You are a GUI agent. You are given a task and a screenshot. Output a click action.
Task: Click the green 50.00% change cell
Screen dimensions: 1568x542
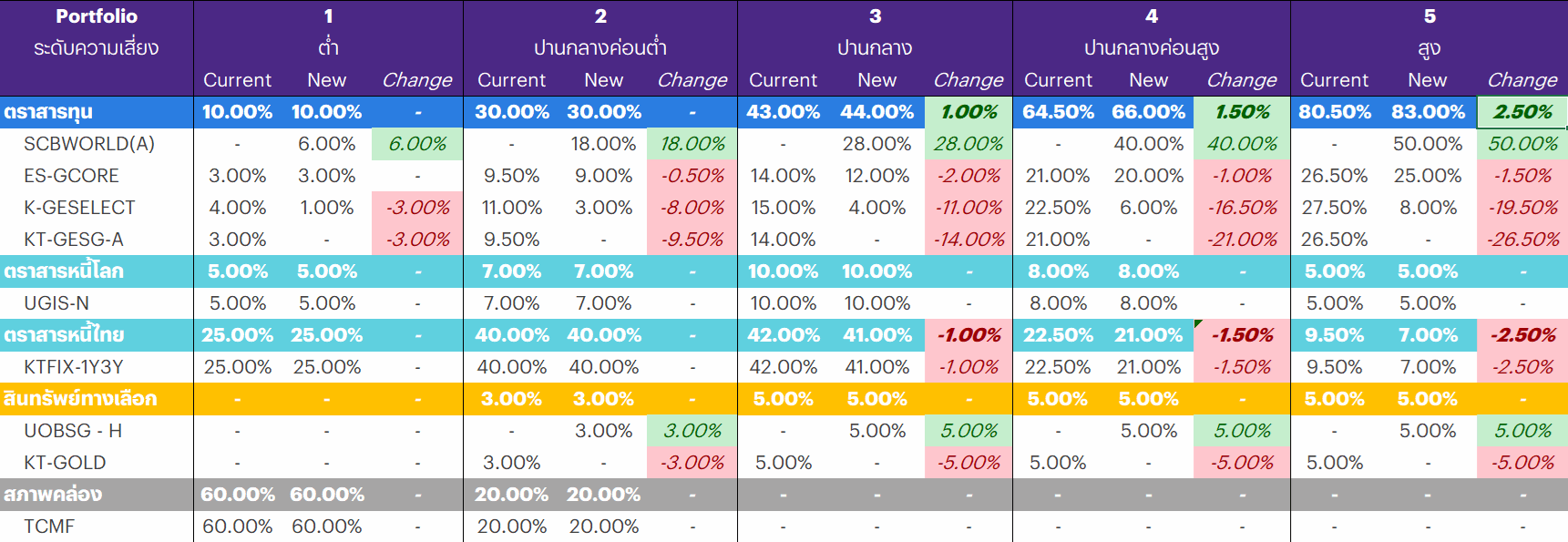click(x=1522, y=144)
